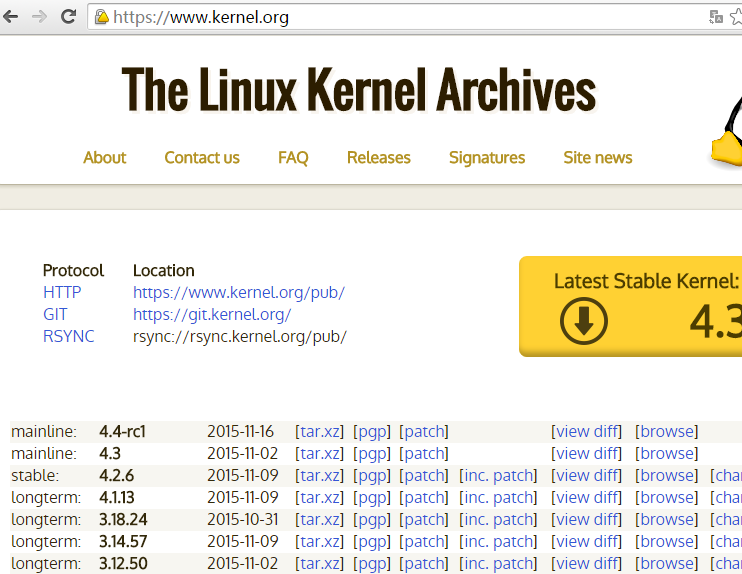Navigate to Releases
The height and width of the screenshot is (574, 742).
click(379, 158)
